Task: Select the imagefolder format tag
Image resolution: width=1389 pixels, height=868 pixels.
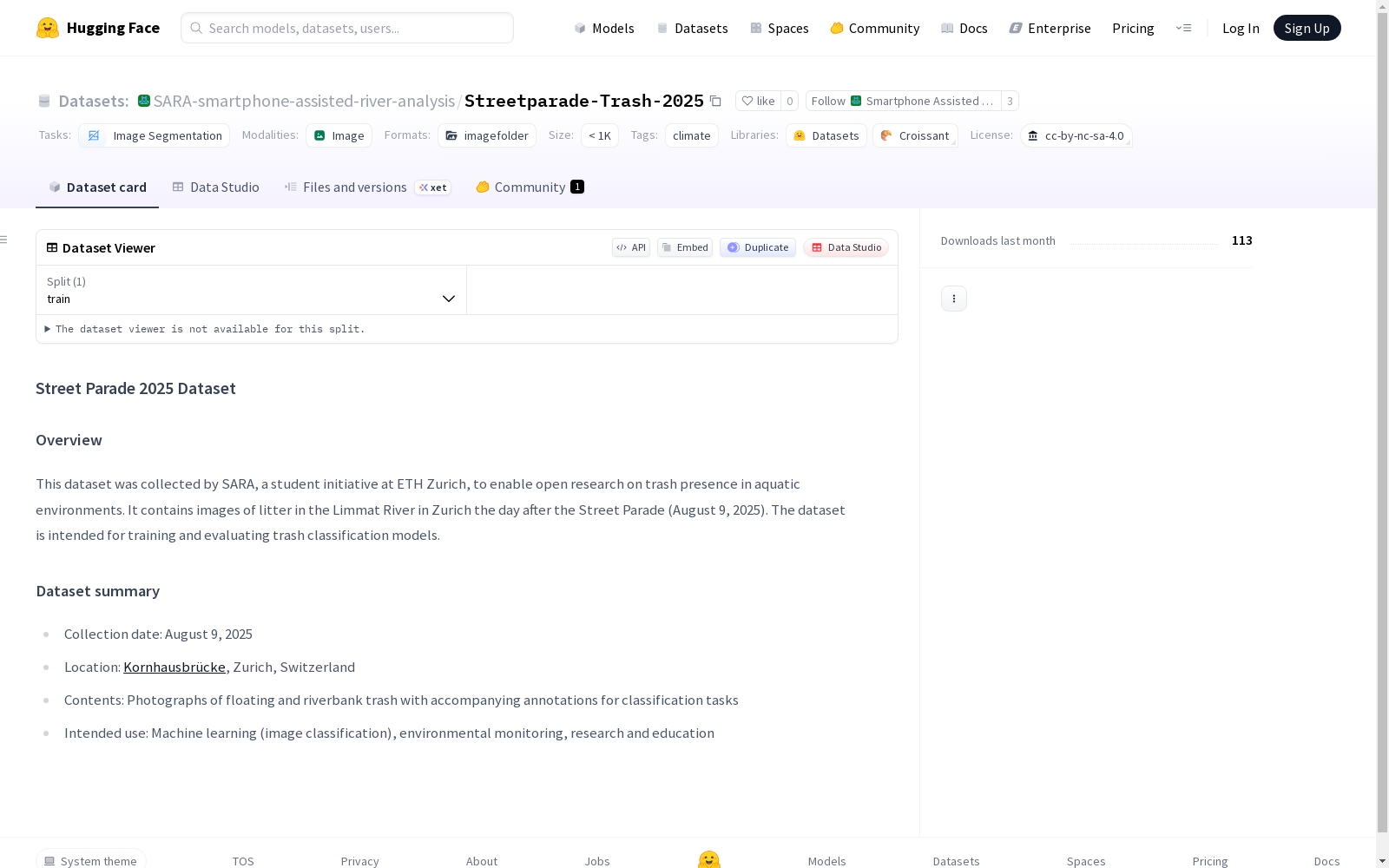Action: click(487, 135)
